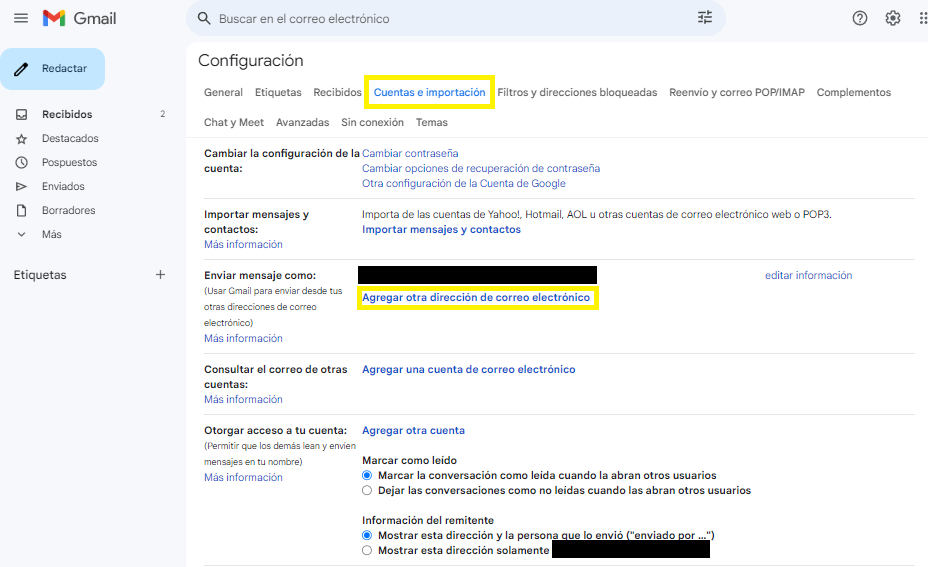
Task: Open the main menu hamburger icon
Action: point(21,18)
